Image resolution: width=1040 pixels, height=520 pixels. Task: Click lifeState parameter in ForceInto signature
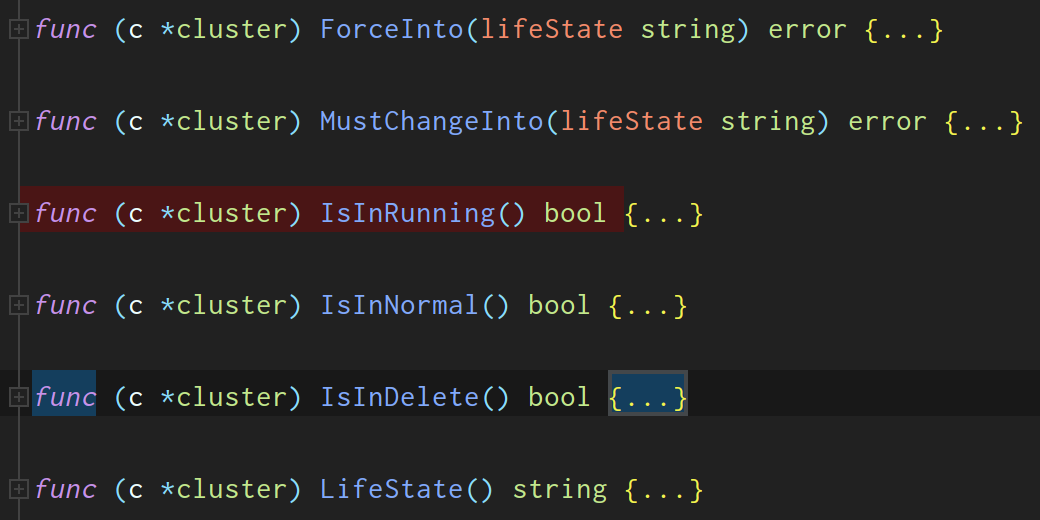[551, 30]
